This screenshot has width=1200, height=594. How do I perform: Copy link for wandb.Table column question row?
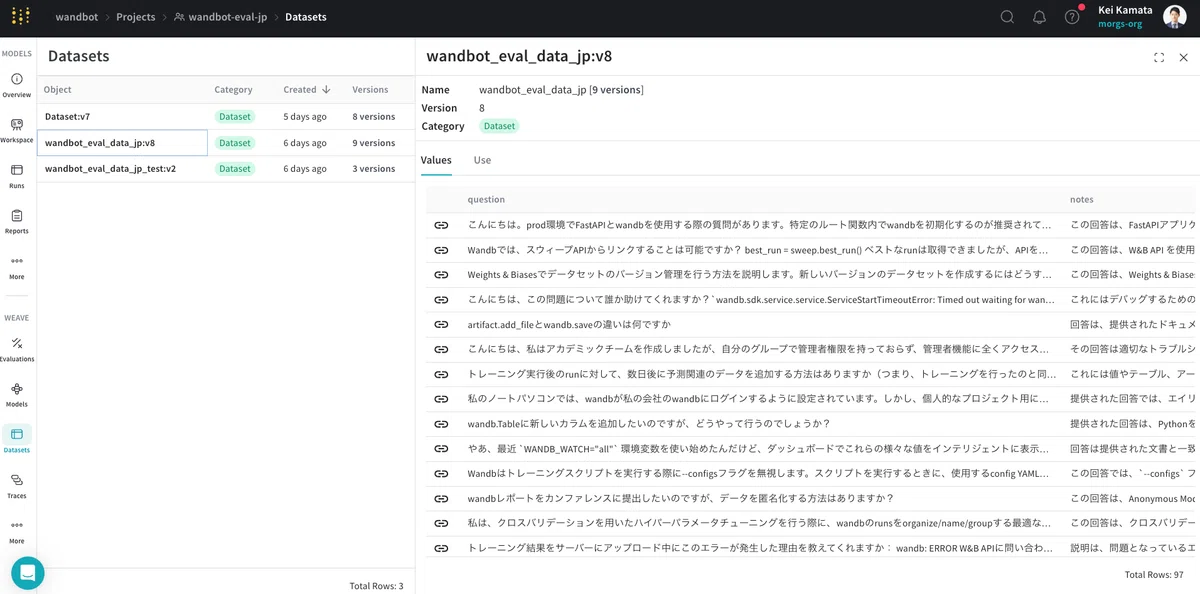[441, 423]
